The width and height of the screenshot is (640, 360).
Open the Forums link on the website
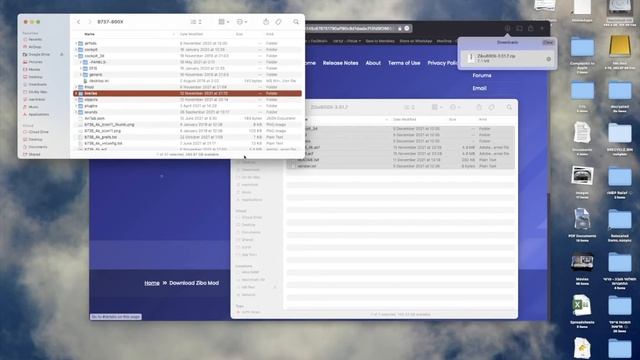click(x=482, y=76)
